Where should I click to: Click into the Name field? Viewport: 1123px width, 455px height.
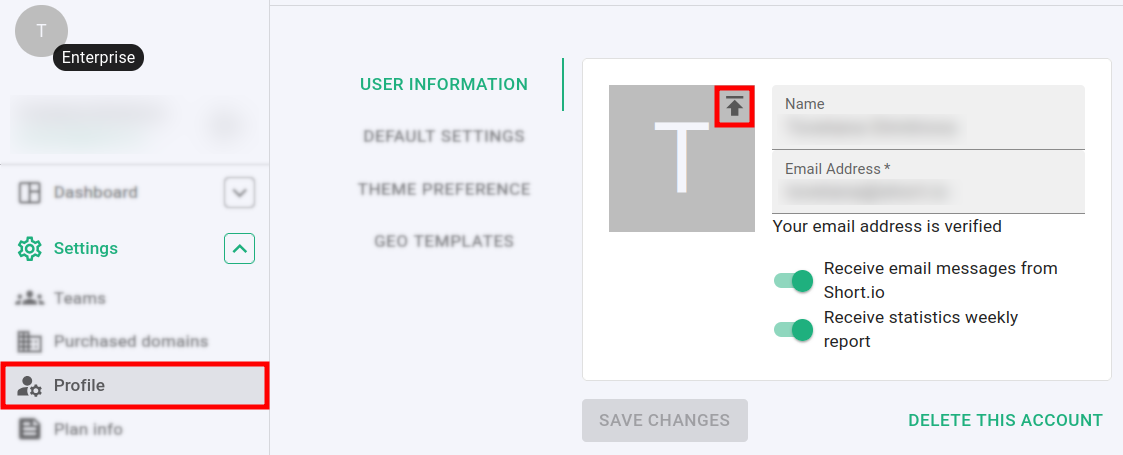928,127
